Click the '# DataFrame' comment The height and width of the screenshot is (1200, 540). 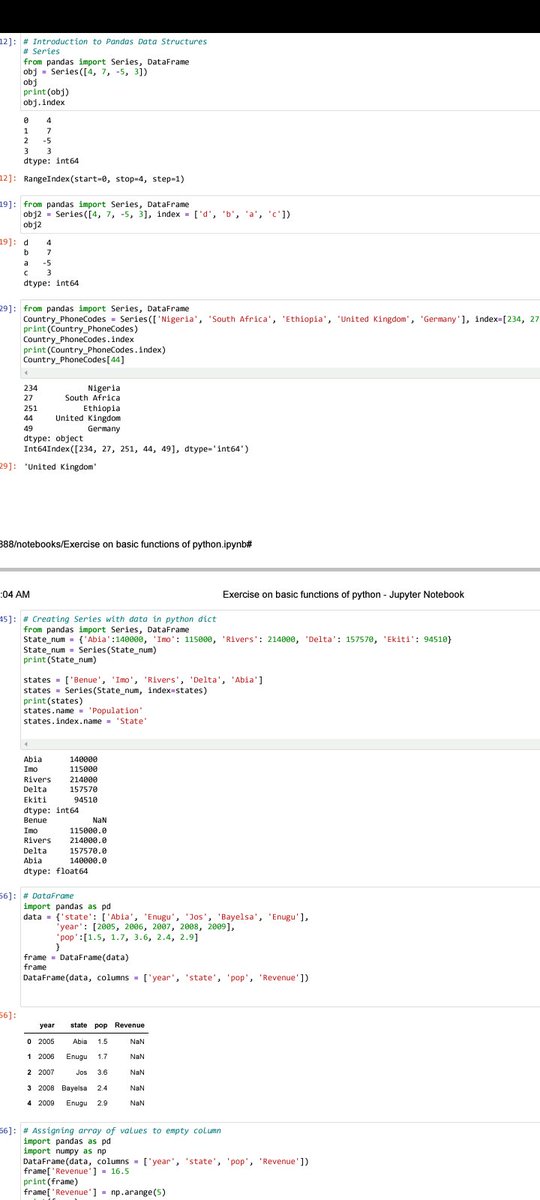coord(48,895)
